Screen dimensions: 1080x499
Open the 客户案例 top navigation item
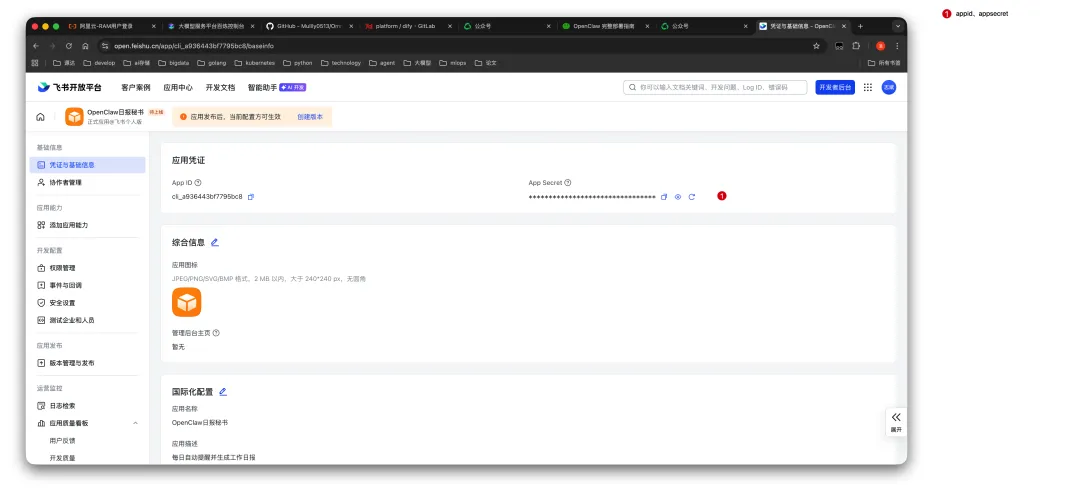[x=136, y=88]
